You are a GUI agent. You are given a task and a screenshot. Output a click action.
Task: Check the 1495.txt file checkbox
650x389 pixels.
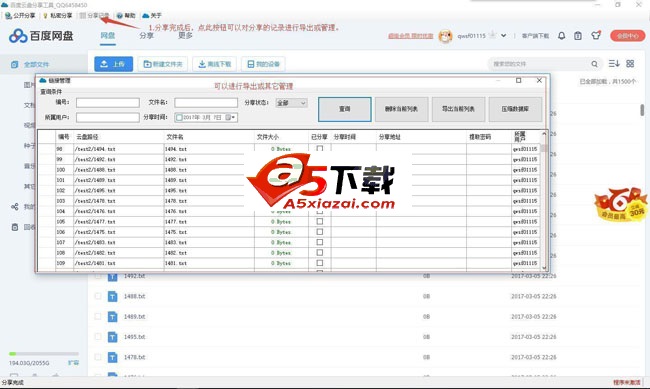click(x=98, y=337)
